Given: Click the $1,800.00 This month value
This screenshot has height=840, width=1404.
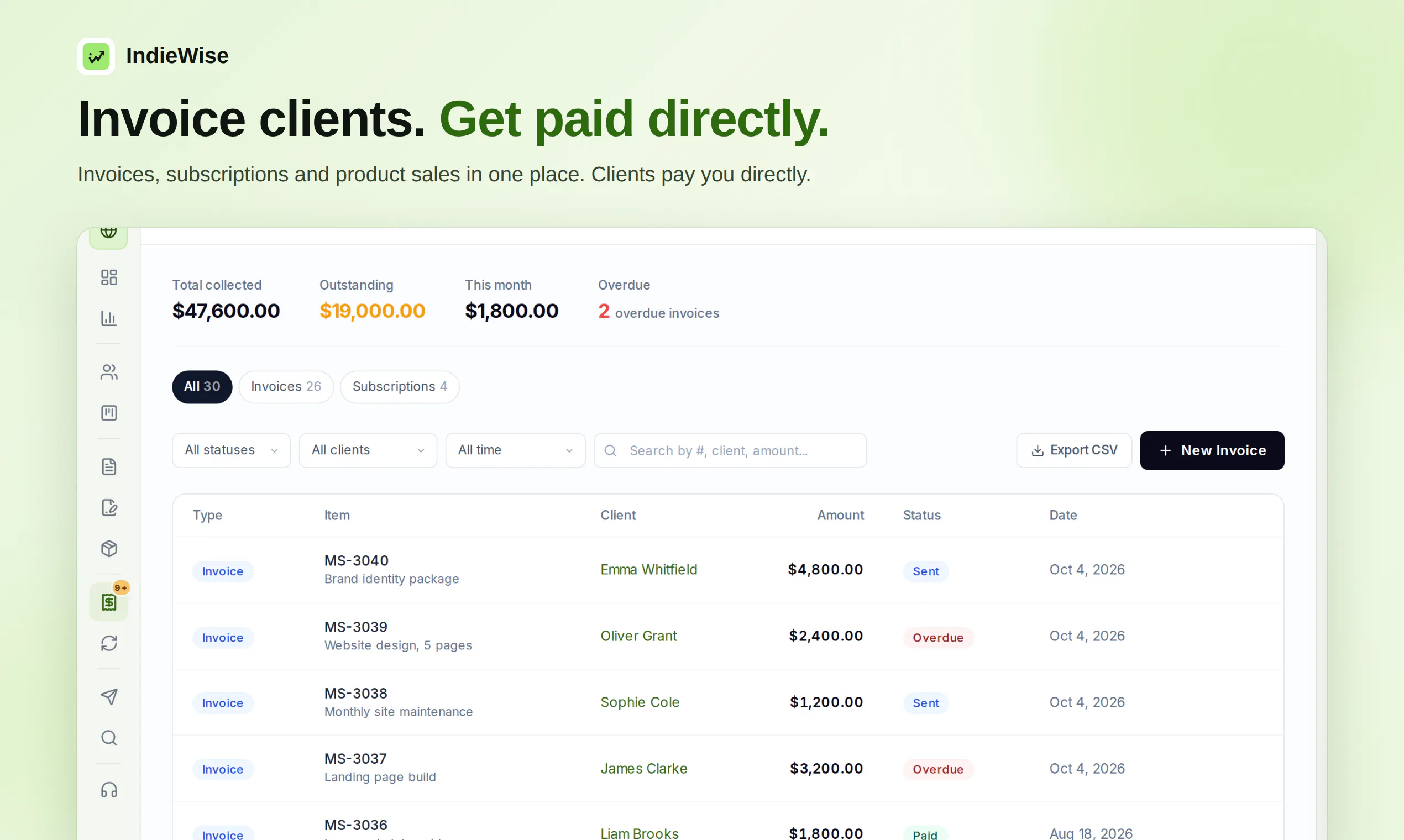Looking at the screenshot, I should point(512,311).
